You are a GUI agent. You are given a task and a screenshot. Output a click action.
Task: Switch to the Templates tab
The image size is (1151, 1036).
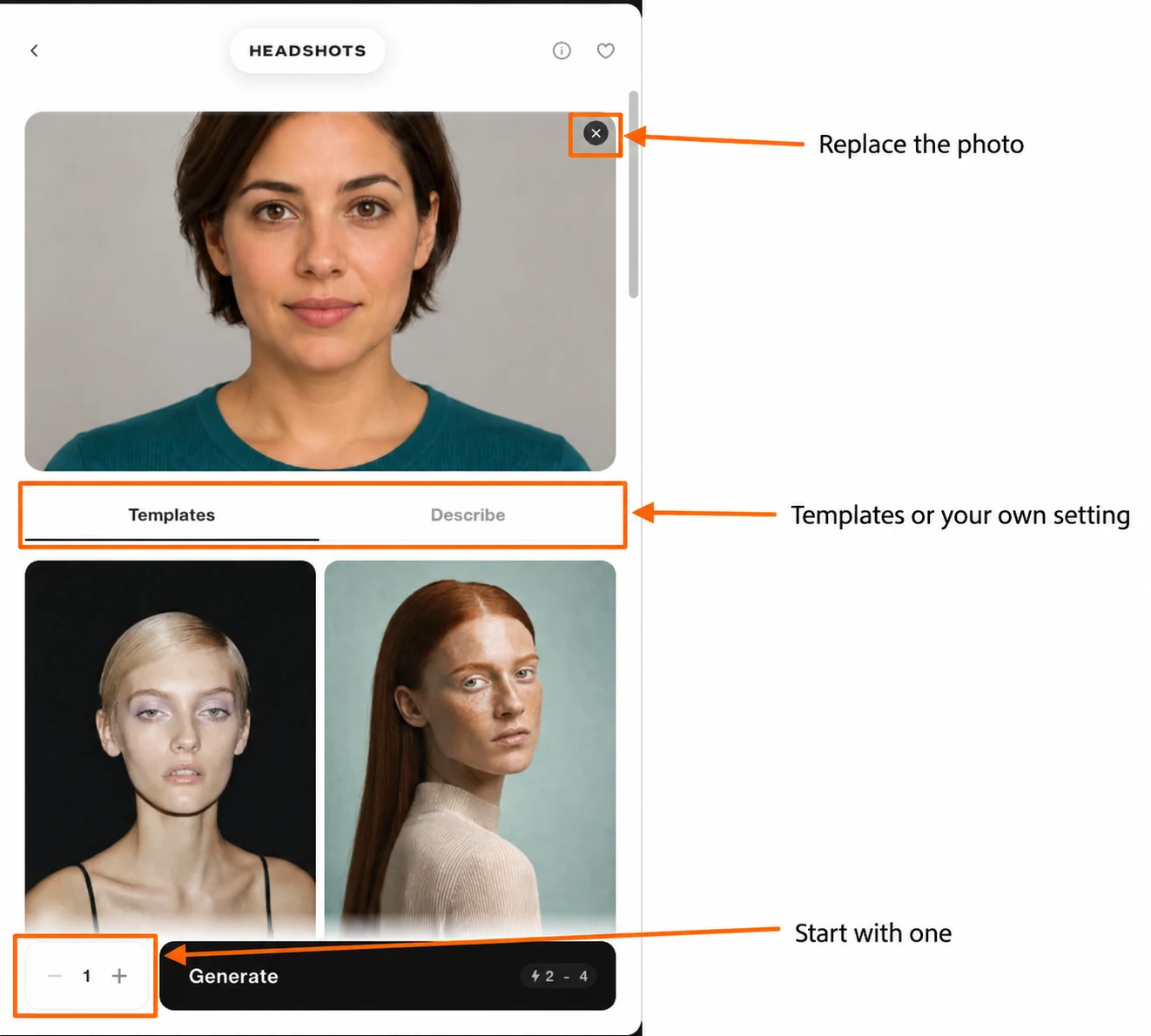pos(172,515)
